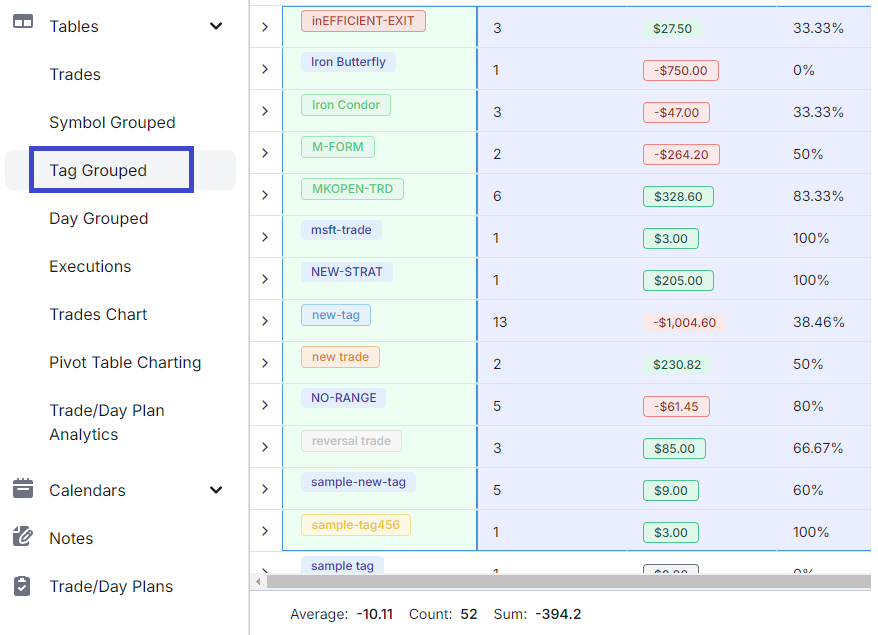The height and width of the screenshot is (635, 878).
Task: Expand the MKOPEN-TRD row arrow
Action: tap(265, 195)
